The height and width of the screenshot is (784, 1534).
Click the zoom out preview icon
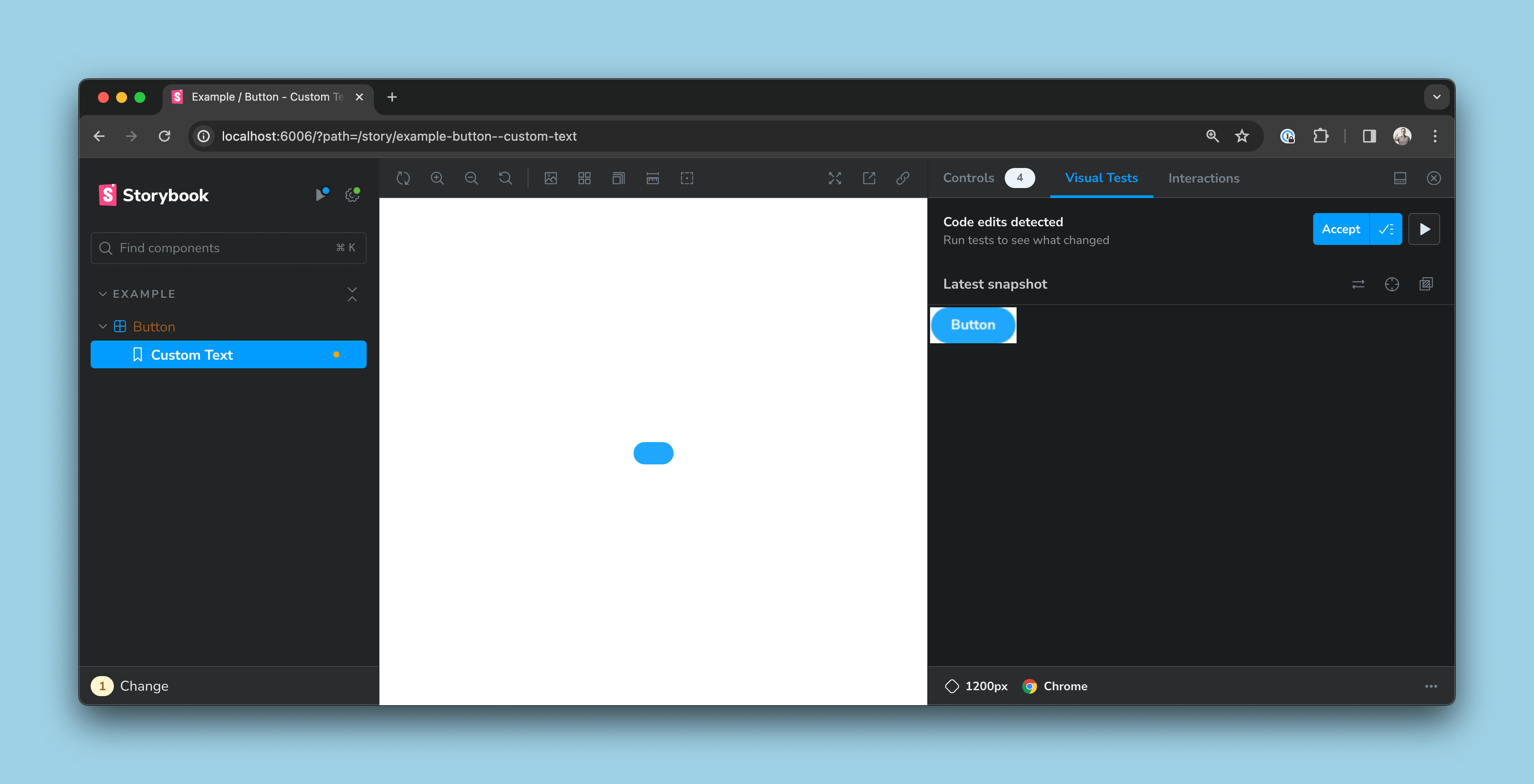[x=471, y=178]
